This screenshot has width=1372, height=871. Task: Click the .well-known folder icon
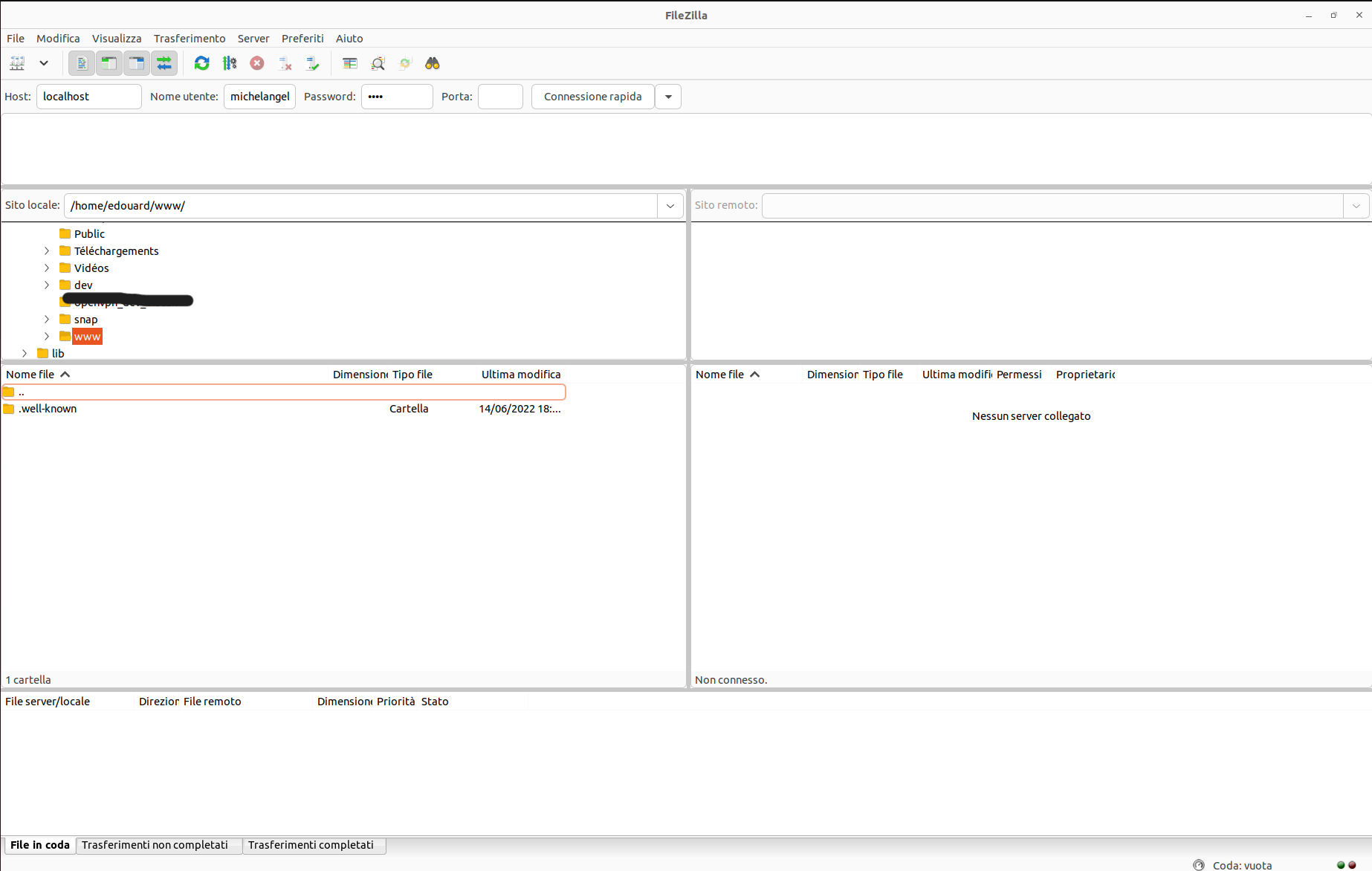(x=9, y=409)
